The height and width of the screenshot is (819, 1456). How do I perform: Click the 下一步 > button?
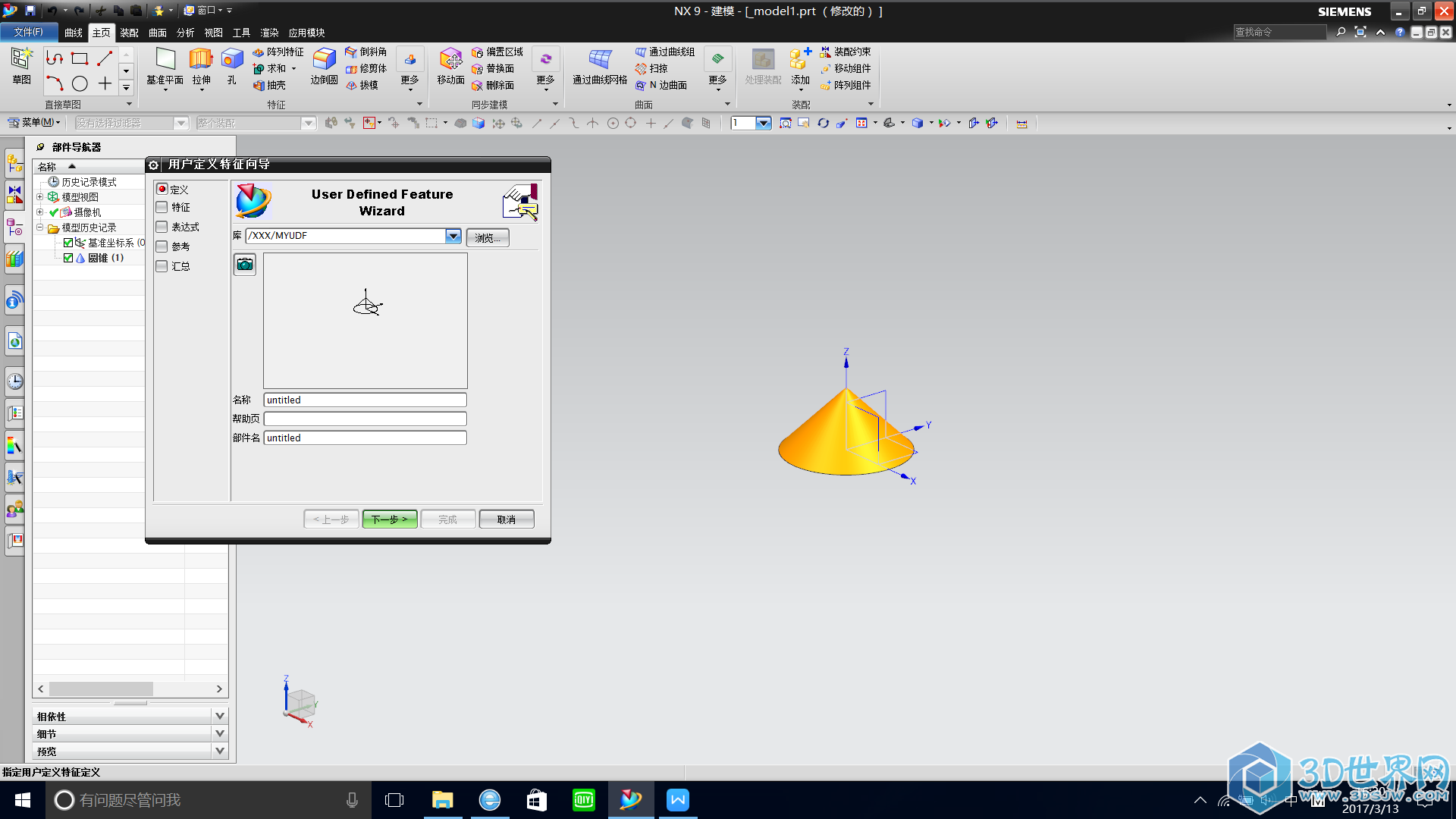390,519
